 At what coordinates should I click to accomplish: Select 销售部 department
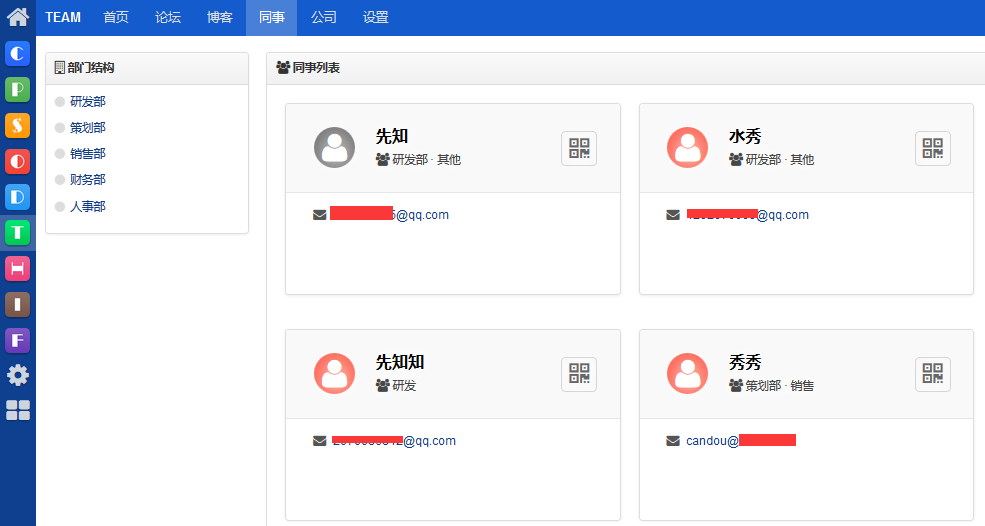(x=88, y=153)
